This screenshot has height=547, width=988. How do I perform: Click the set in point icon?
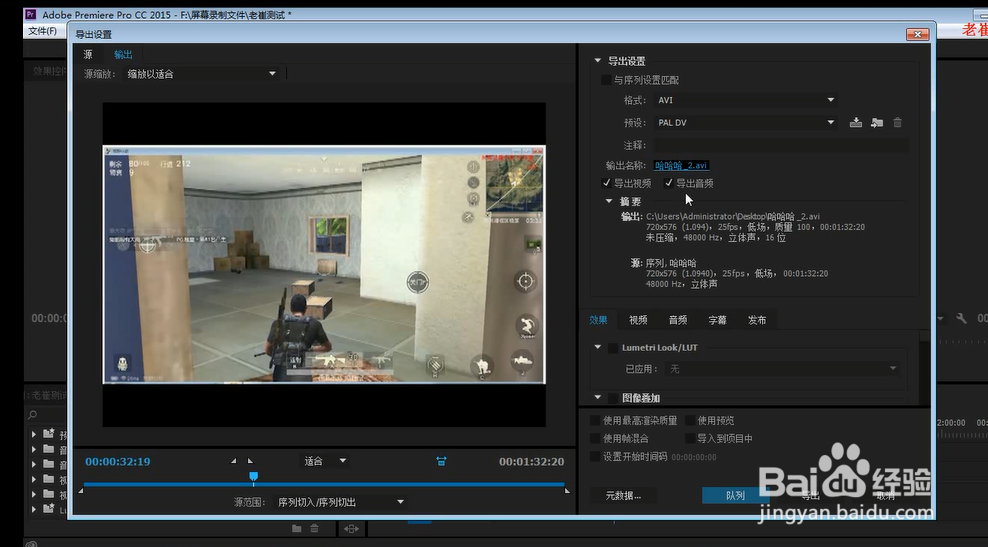[234, 461]
